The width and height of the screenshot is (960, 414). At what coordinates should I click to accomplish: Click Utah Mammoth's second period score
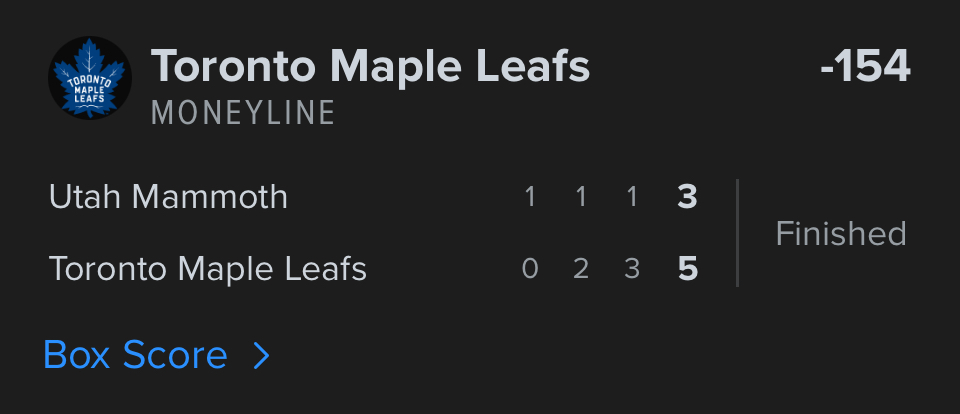tap(581, 197)
